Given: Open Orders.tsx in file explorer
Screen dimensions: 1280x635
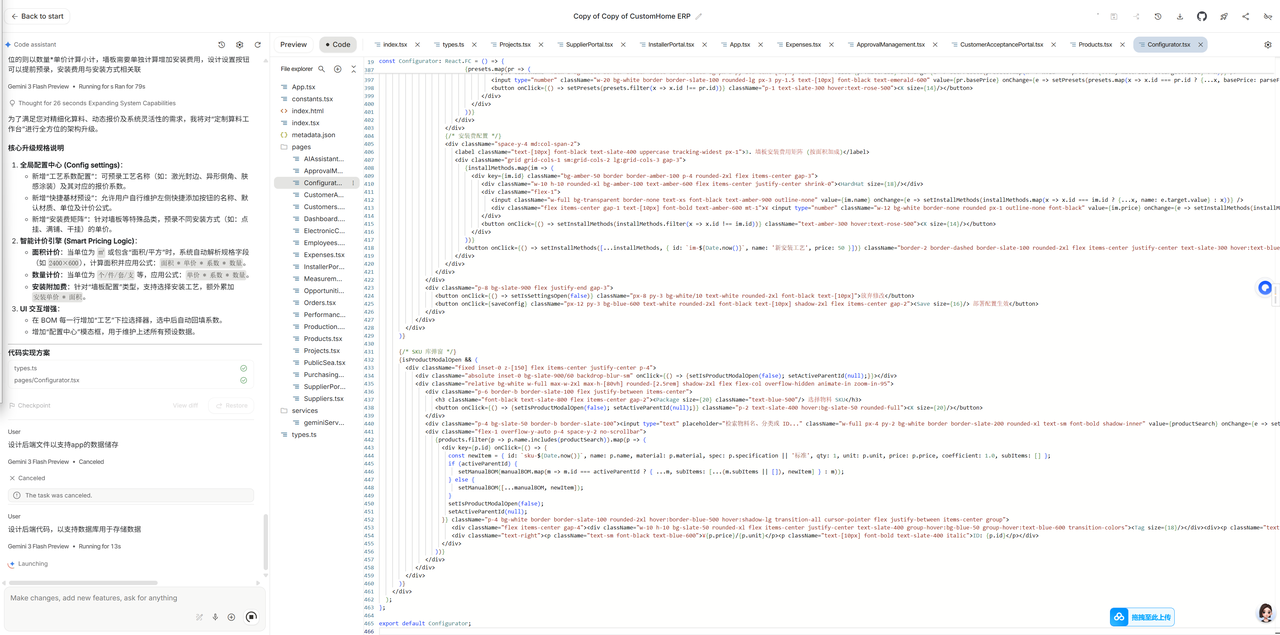Looking at the screenshot, I should (x=320, y=303).
